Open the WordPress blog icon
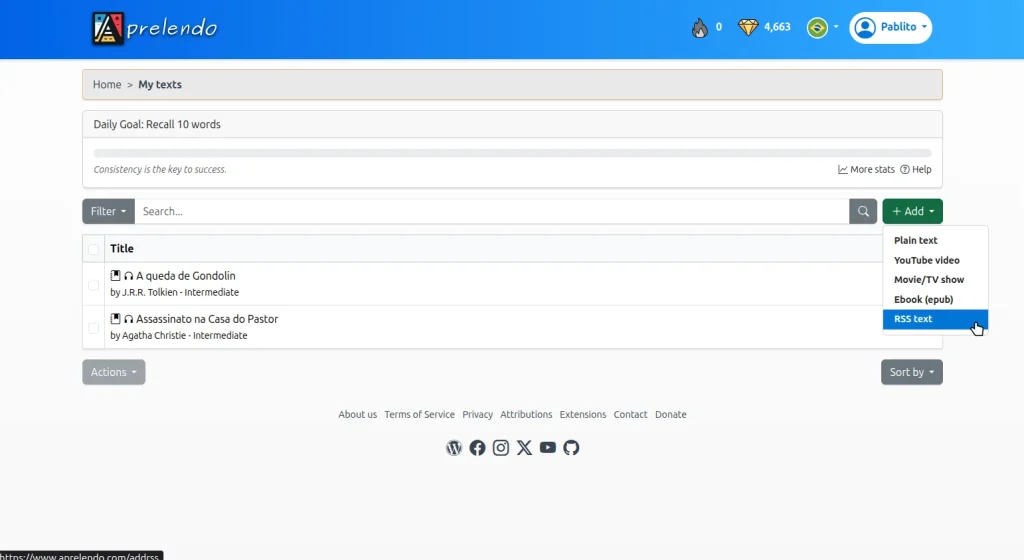The height and width of the screenshot is (560, 1024). tap(454, 448)
